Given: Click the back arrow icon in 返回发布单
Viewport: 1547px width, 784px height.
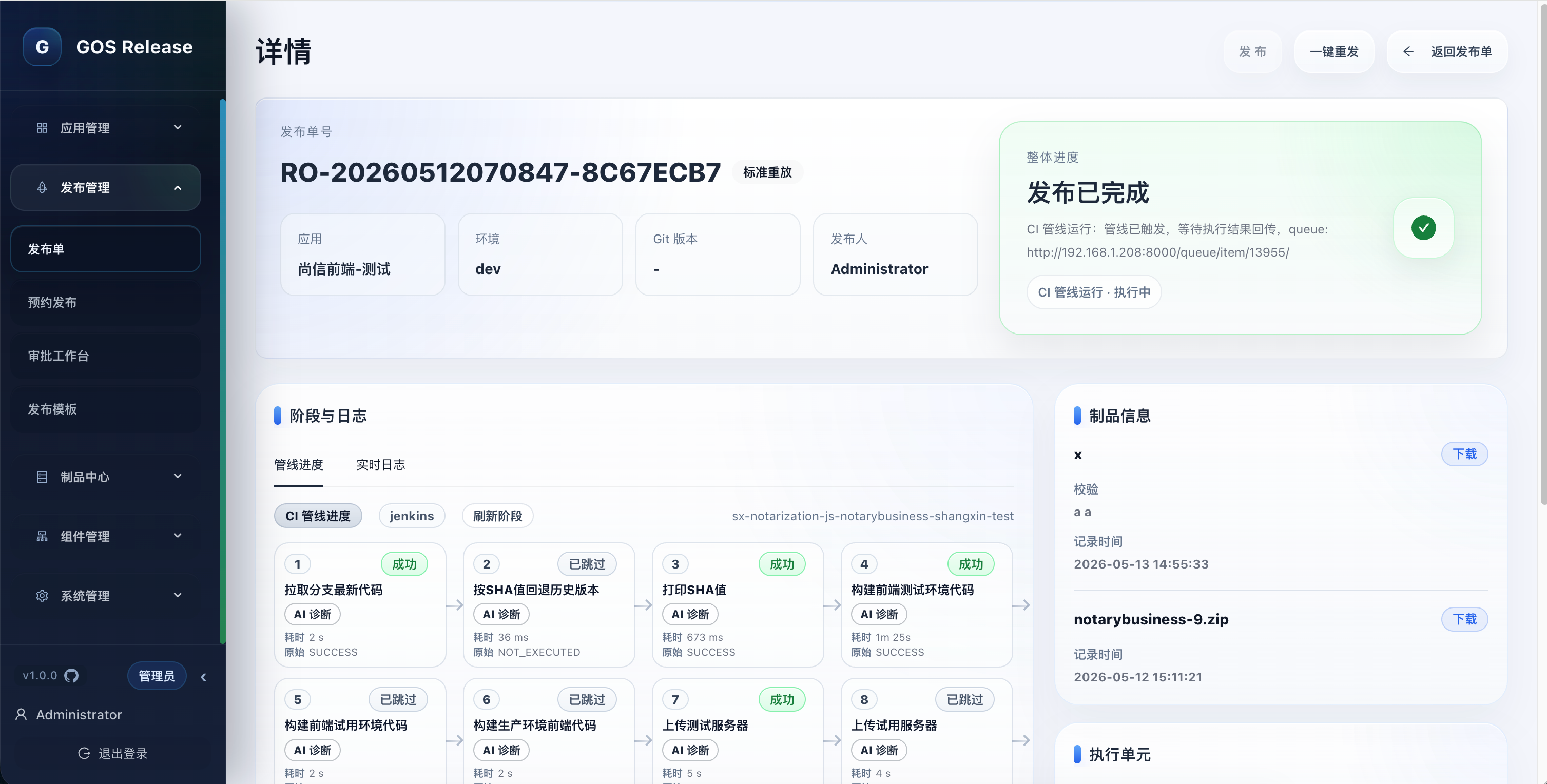Looking at the screenshot, I should pyautogui.click(x=1408, y=52).
